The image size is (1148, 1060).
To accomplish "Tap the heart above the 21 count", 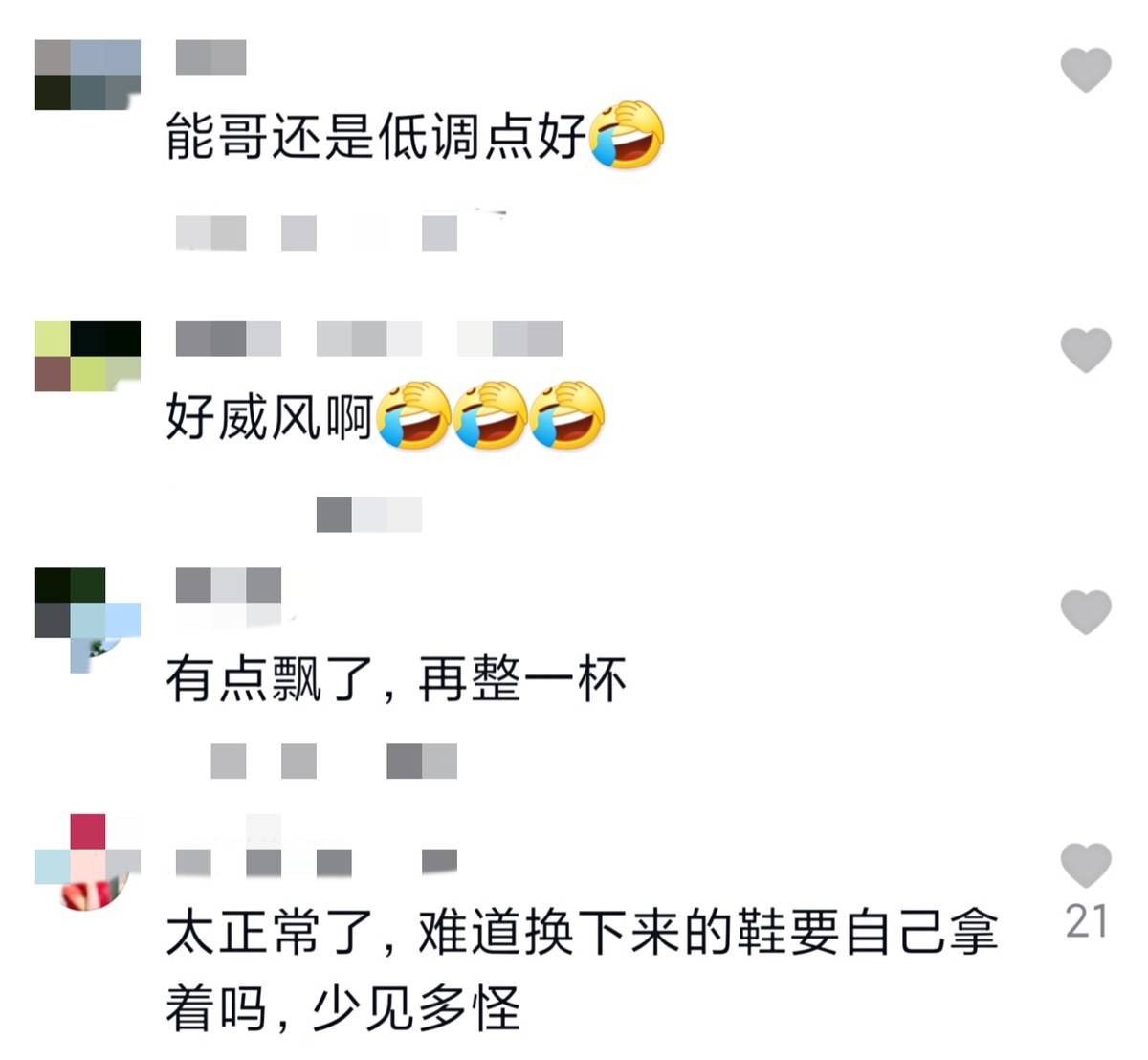I will [x=1086, y=865].
